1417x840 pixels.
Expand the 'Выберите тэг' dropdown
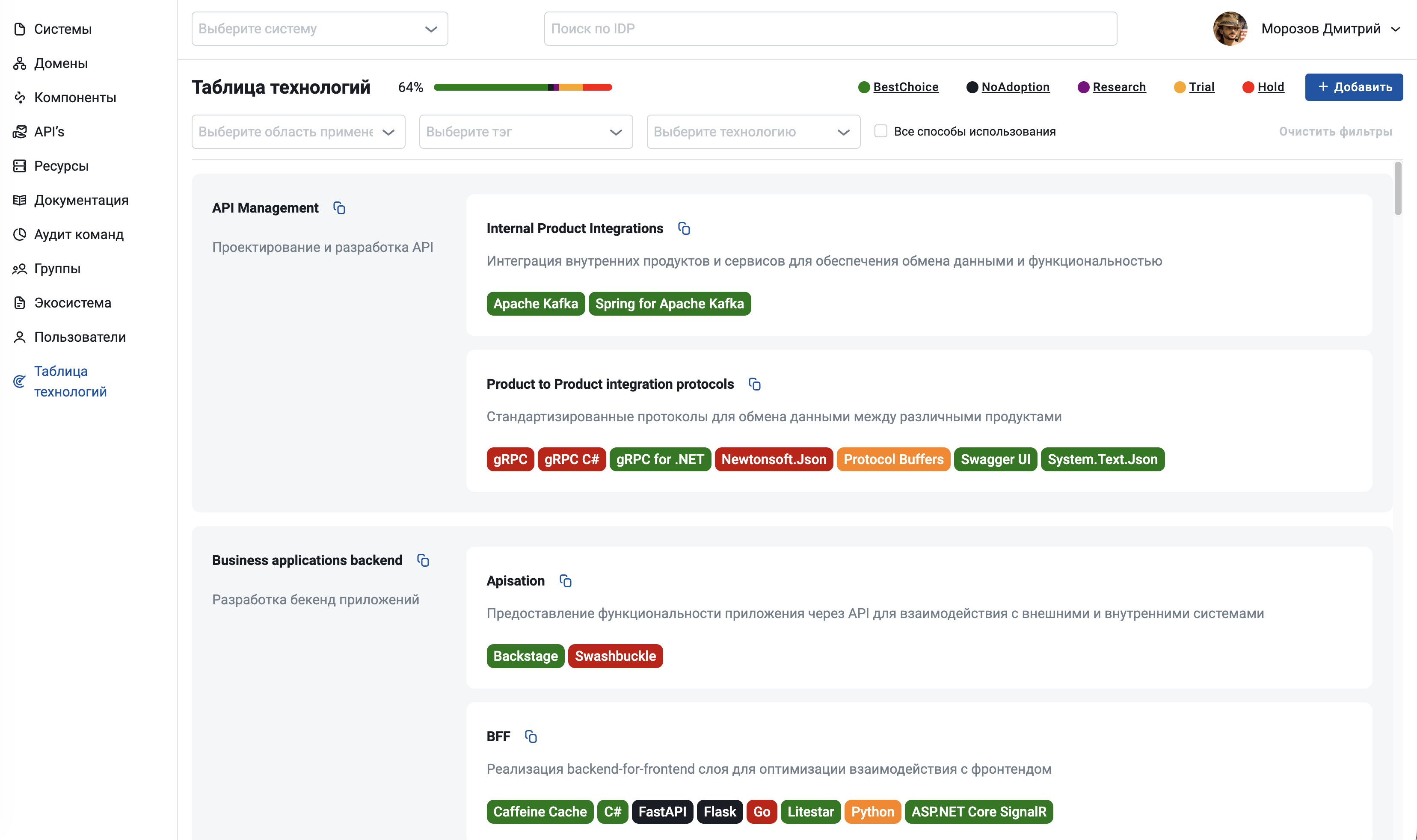point(525,132)
